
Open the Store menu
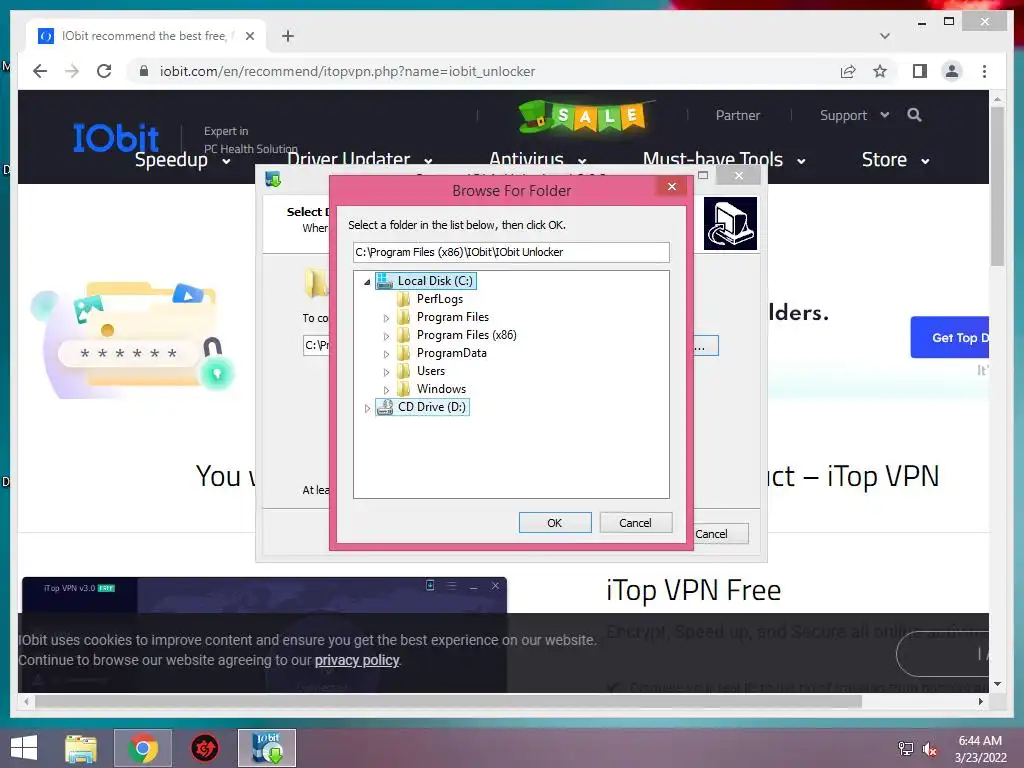coord(895,159)
